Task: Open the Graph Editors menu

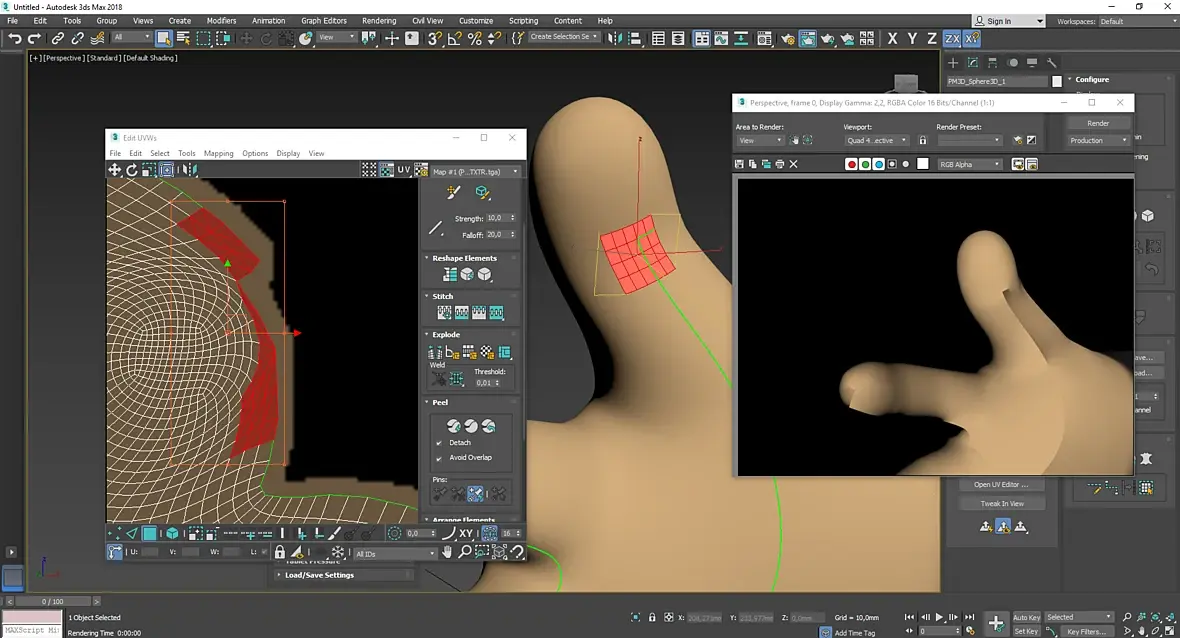Action: 324,20
